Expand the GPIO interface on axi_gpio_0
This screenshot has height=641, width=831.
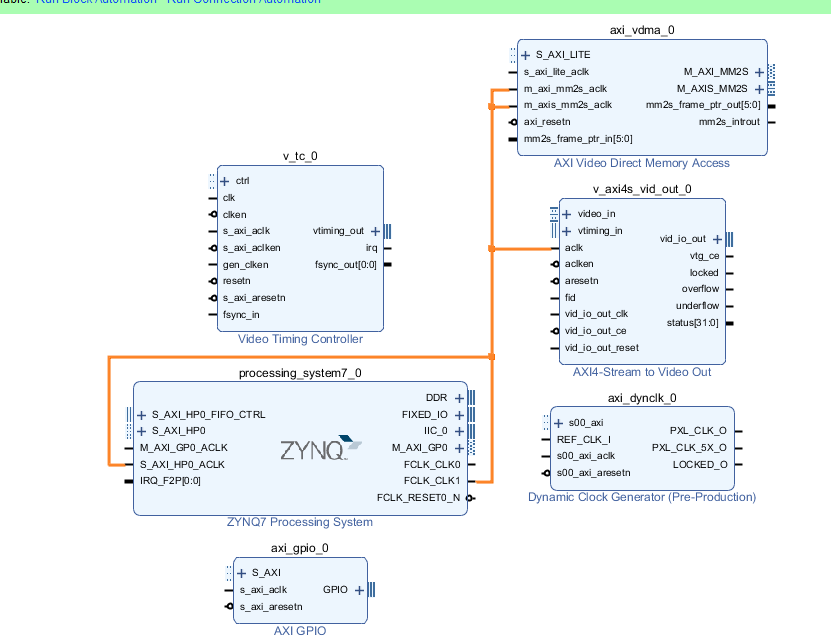359,590
